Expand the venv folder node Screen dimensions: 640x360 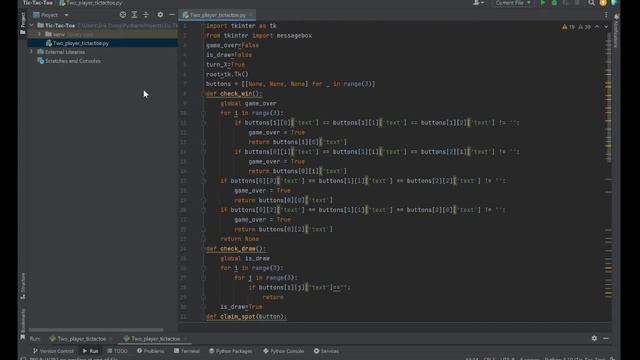coord(40,34)
